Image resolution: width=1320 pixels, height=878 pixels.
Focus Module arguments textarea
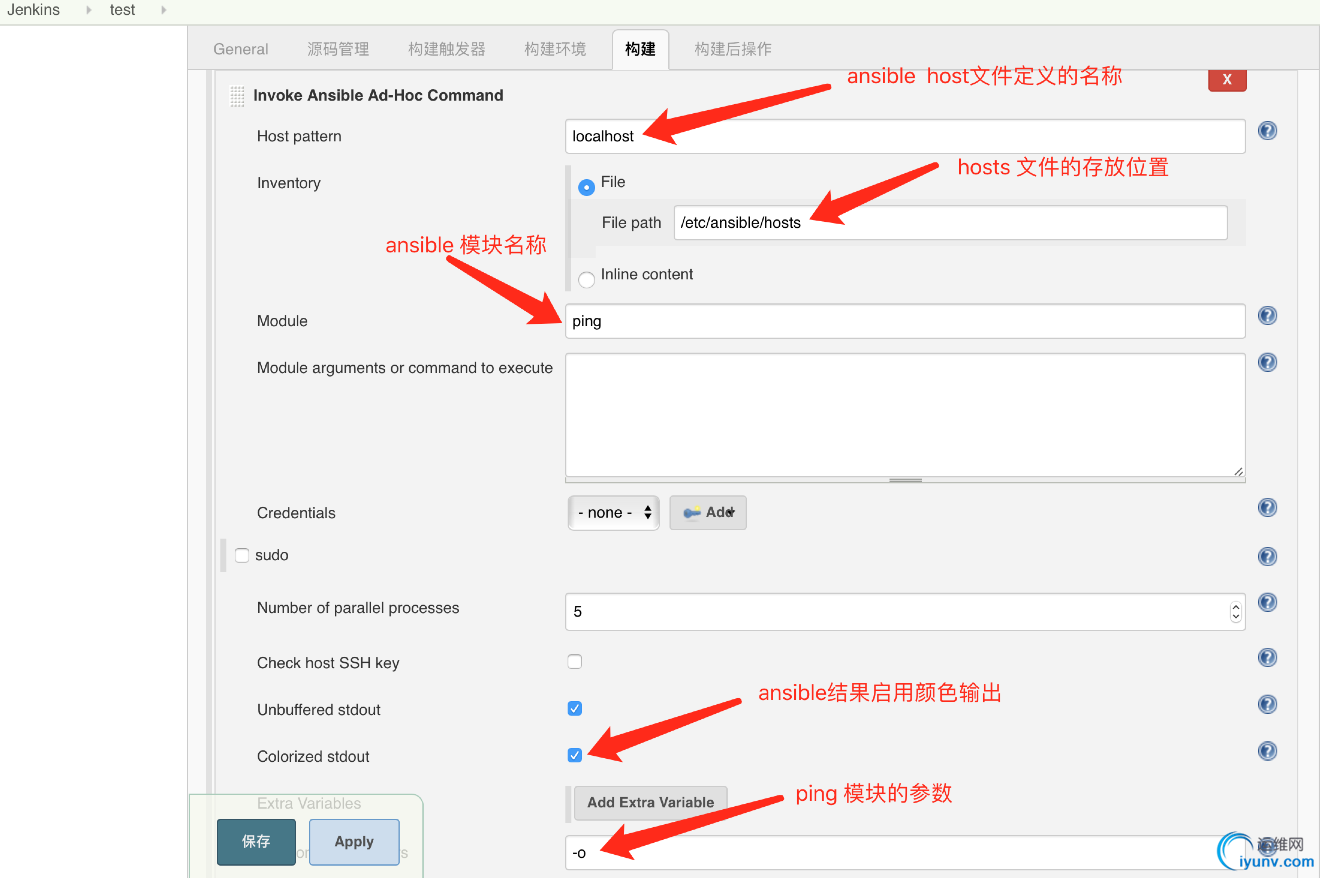pyautogui.click(x=905, y=415)
